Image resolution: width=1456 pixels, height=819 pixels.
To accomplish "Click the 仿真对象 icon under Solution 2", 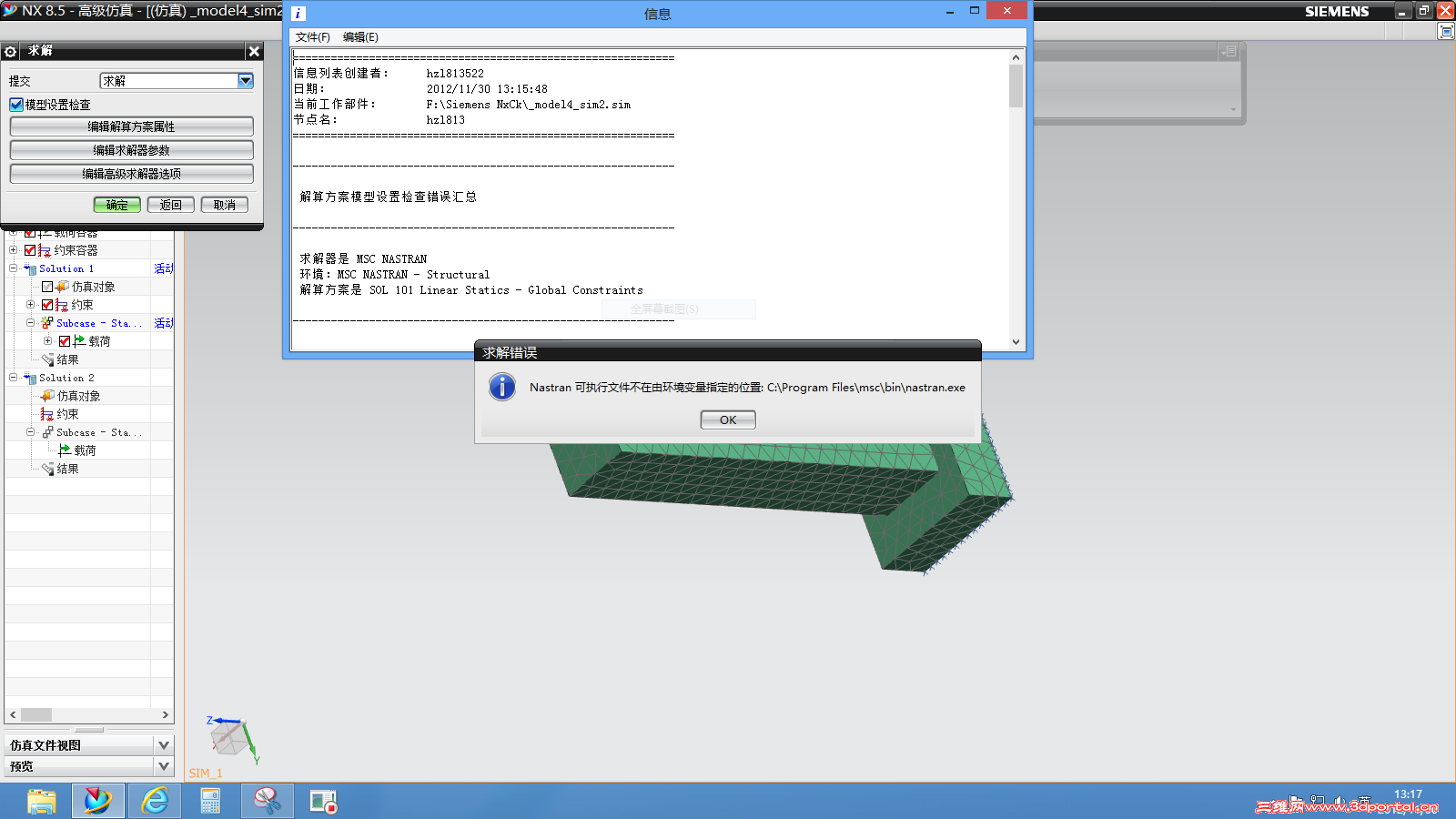I will 47,396.
